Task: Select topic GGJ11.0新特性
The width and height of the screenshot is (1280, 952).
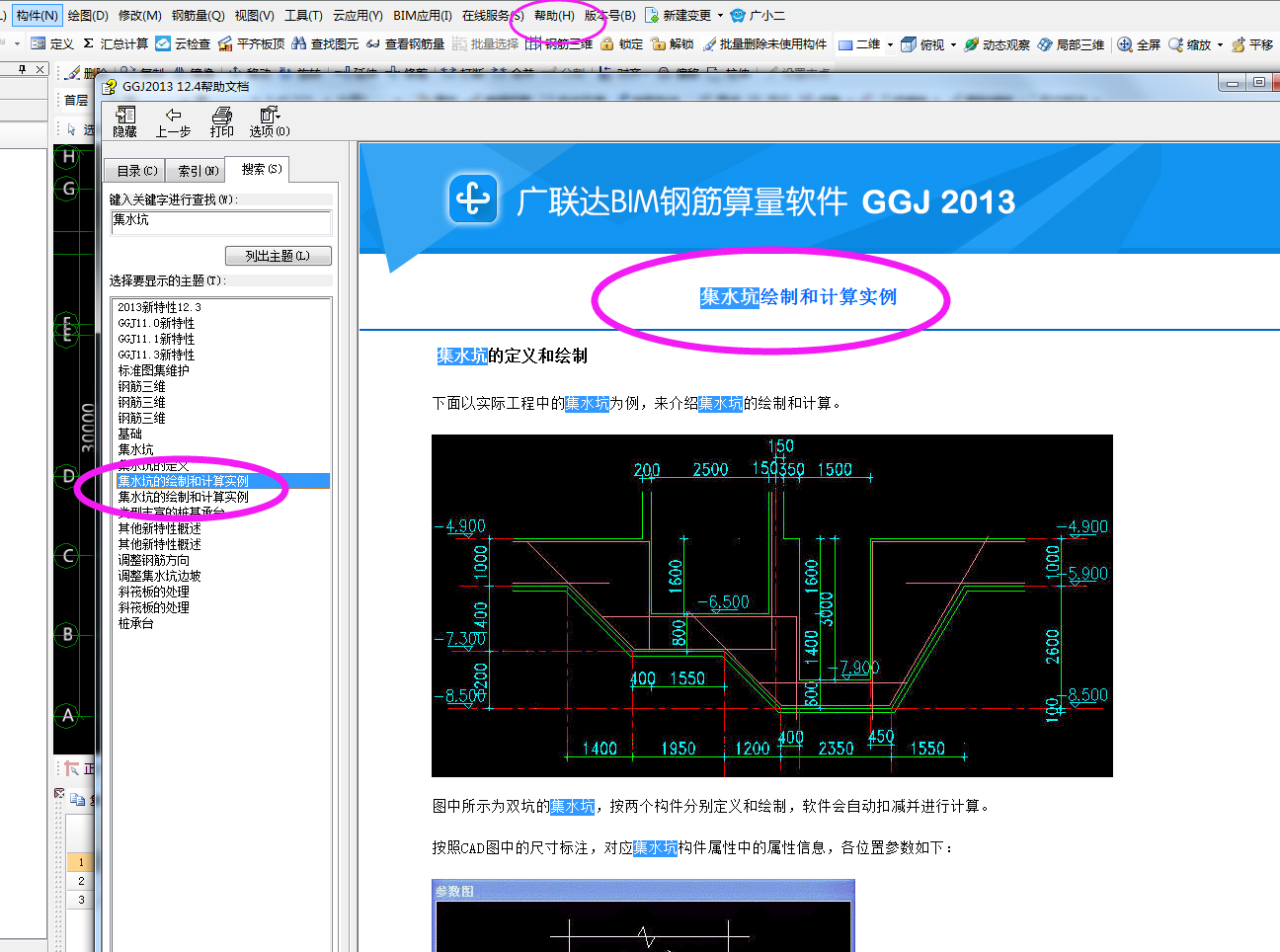Action: tap(156, 323)
